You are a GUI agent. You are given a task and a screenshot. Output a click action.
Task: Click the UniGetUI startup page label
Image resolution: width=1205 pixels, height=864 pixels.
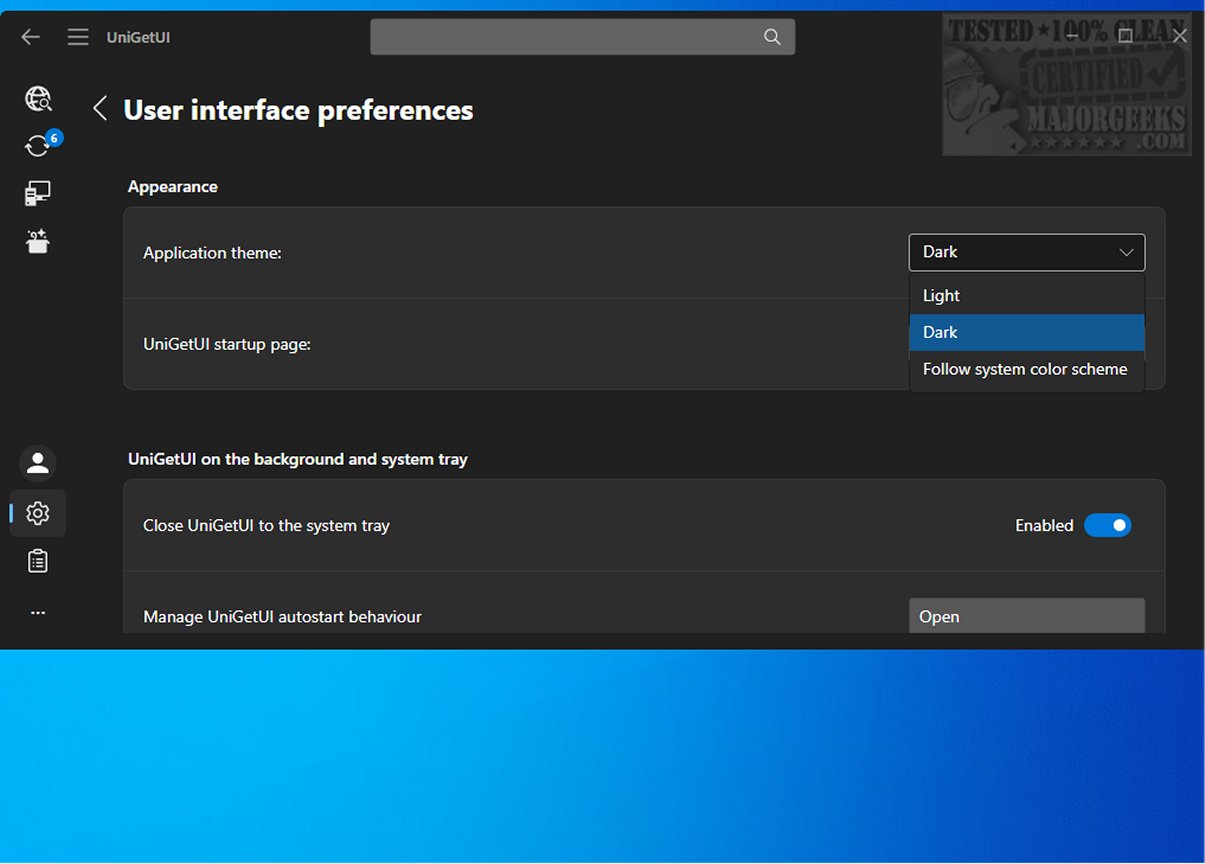pos(227,344)
